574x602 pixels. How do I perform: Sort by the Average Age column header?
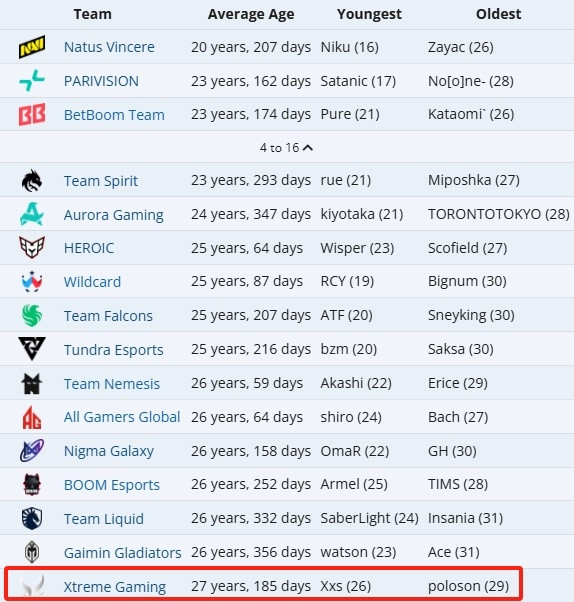[251, 14]
